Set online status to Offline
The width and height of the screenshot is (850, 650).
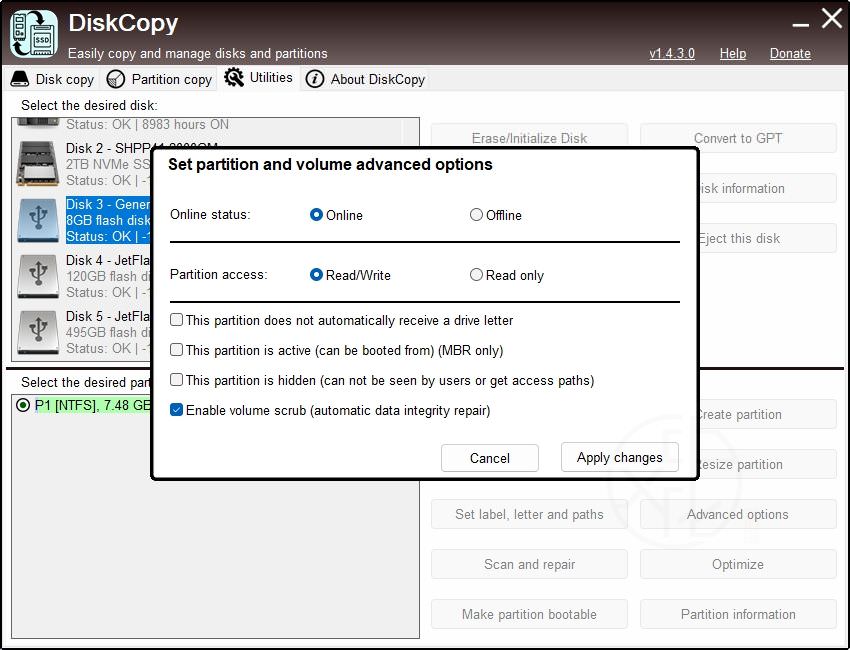[476, 215]
